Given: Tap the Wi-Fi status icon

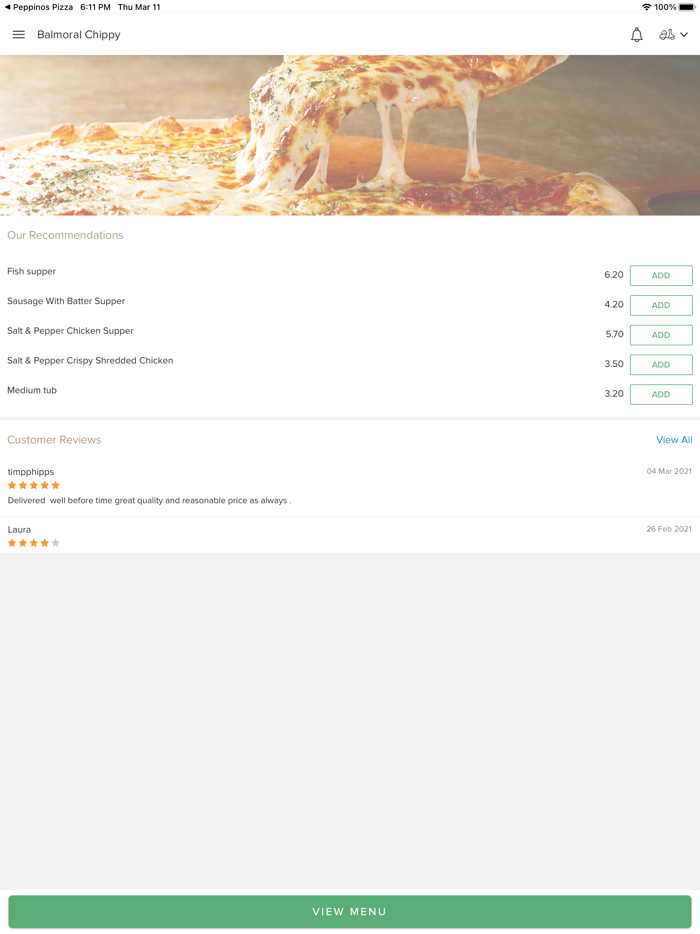Looking at the screenshot, I should click(x=646, y=7).
